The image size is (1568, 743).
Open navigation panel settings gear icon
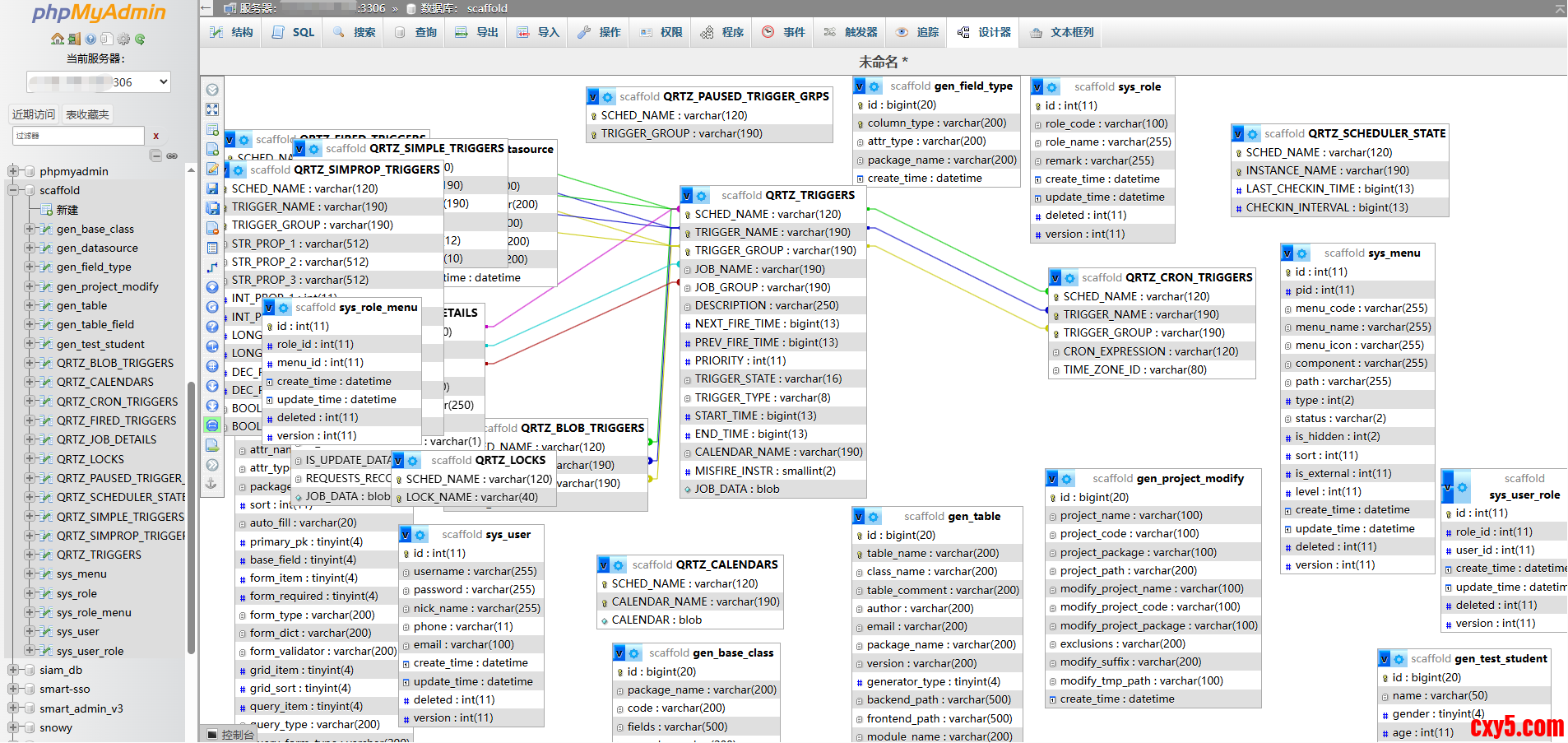click(x=123, y=39)
